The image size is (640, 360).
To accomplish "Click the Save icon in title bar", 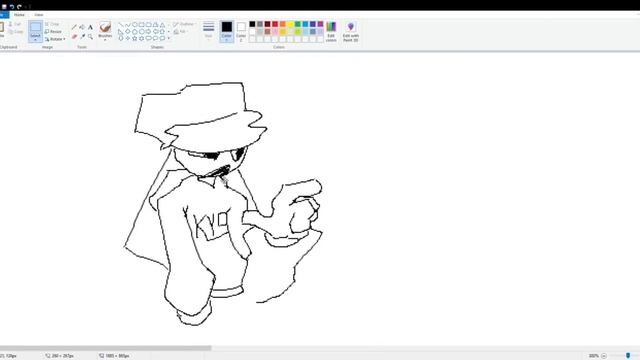I will [4, 7].
